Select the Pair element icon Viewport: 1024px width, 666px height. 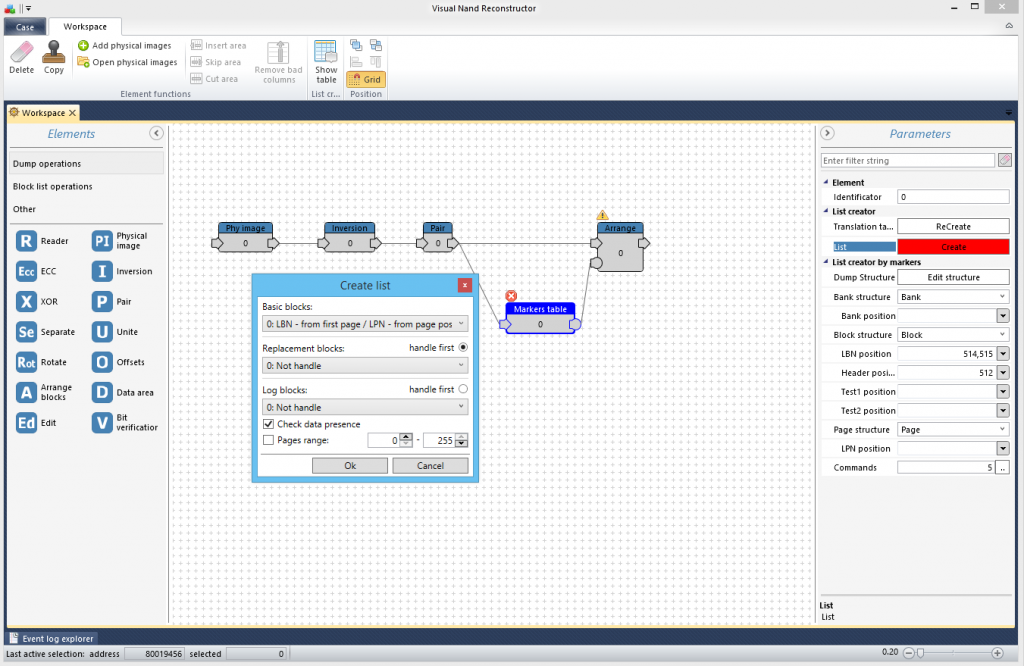pos(102,302)
